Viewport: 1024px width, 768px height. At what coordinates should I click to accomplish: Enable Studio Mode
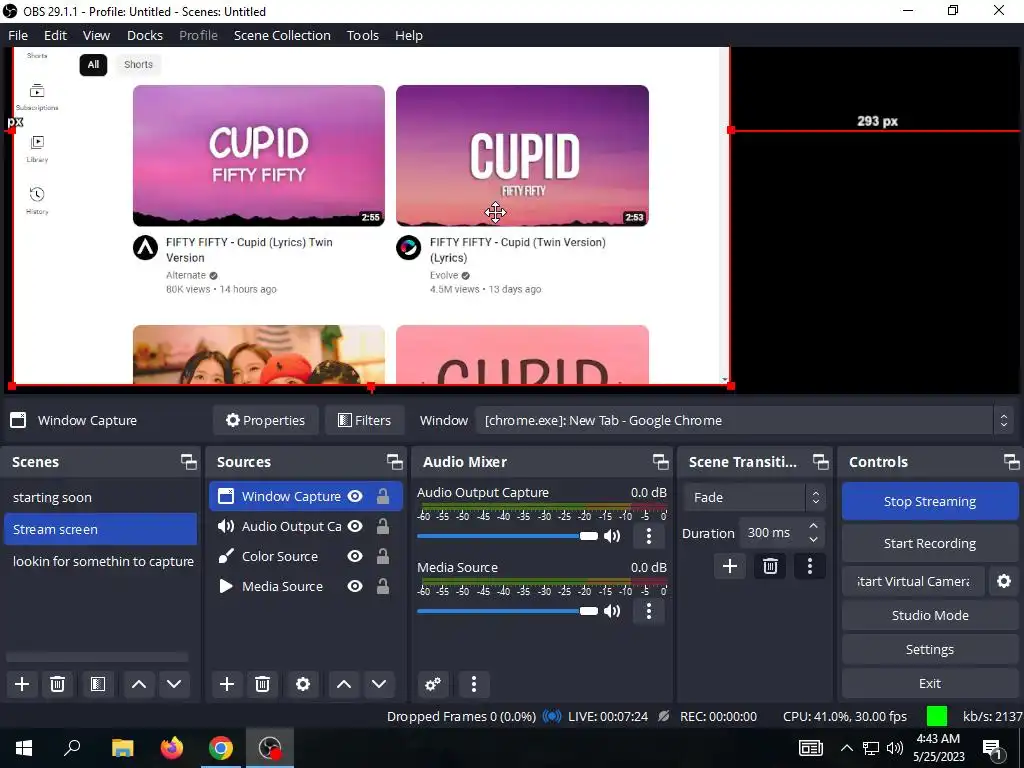[929, 615]
